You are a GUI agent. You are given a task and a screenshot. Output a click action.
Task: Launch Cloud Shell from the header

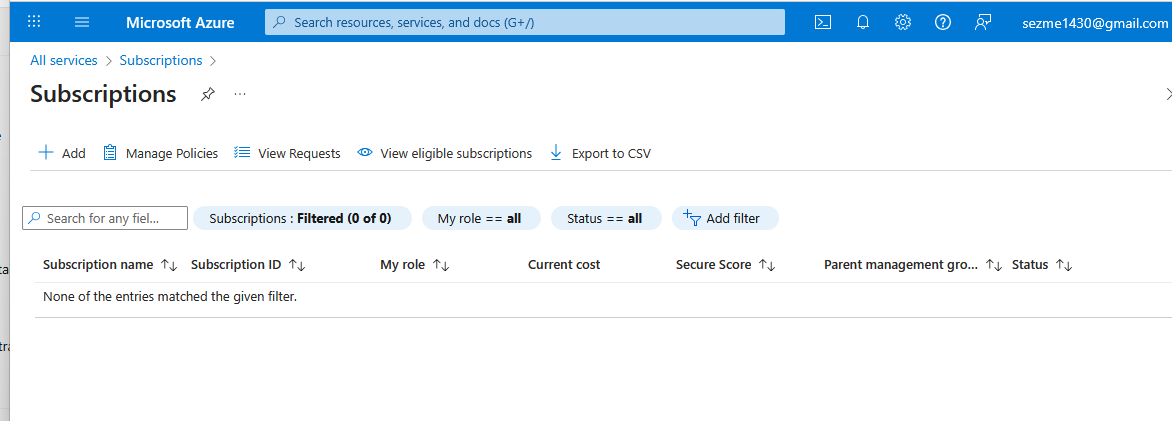pos(823,22)
